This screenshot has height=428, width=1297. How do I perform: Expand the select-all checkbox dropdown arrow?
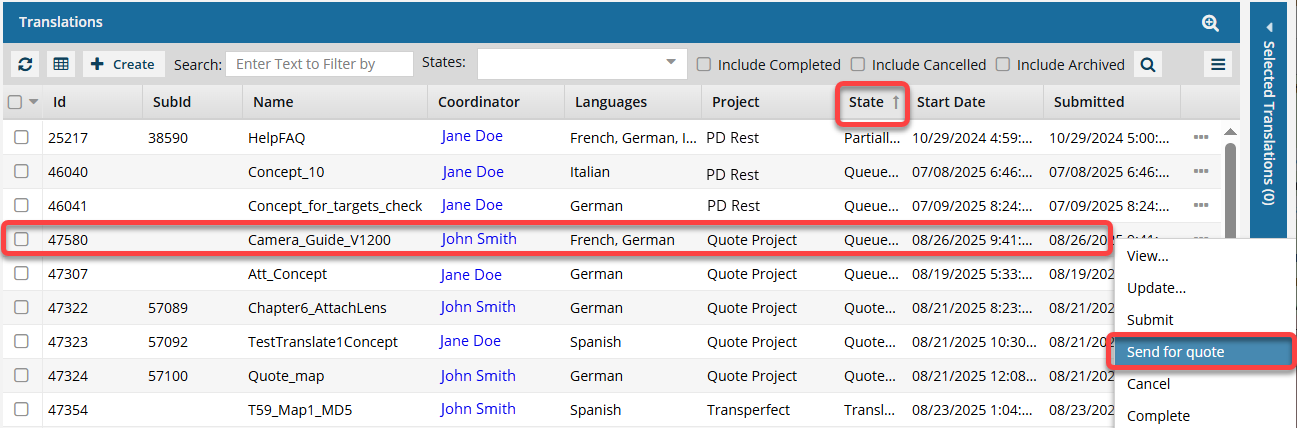click(x=34, y=102)
